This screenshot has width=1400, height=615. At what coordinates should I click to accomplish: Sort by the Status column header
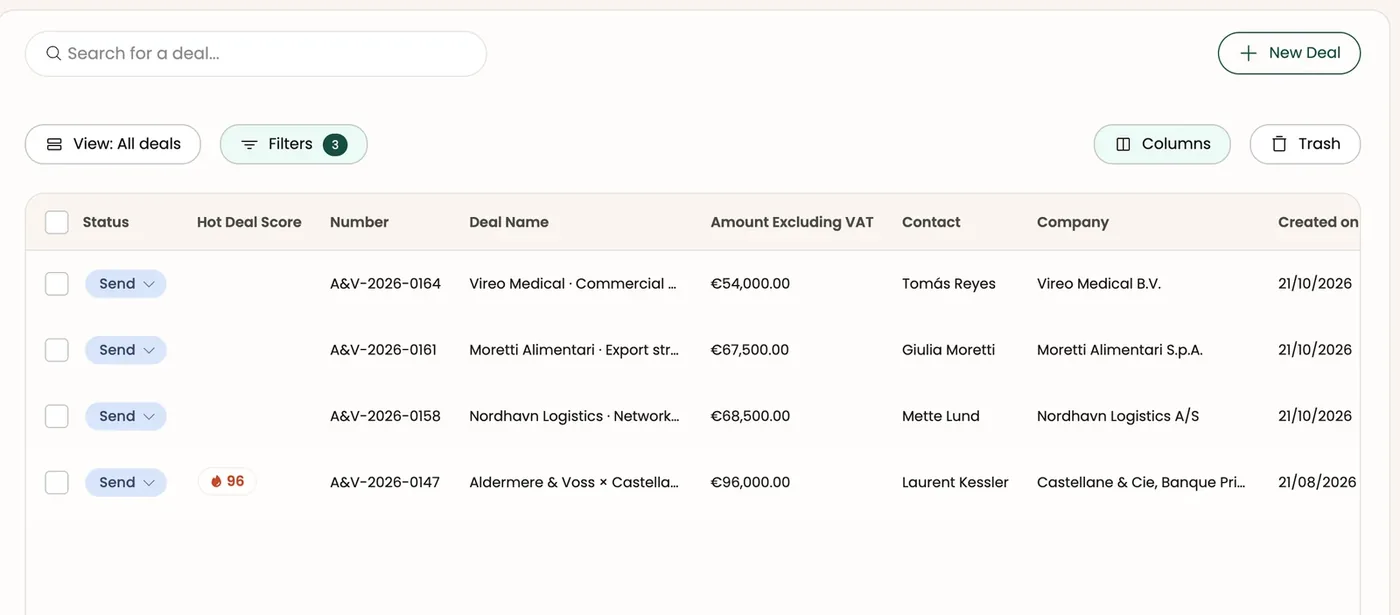point(106,222)
